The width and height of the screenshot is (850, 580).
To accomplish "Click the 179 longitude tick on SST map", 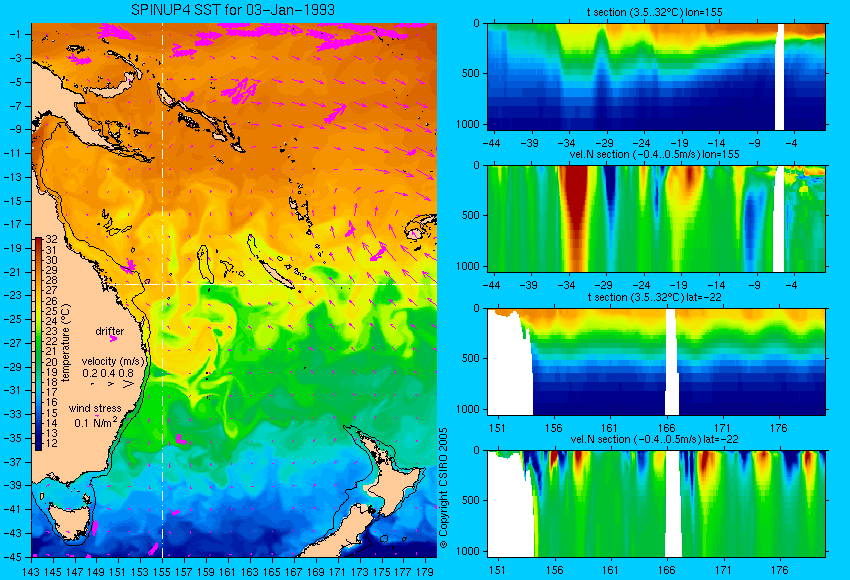I will pos(425,571).
